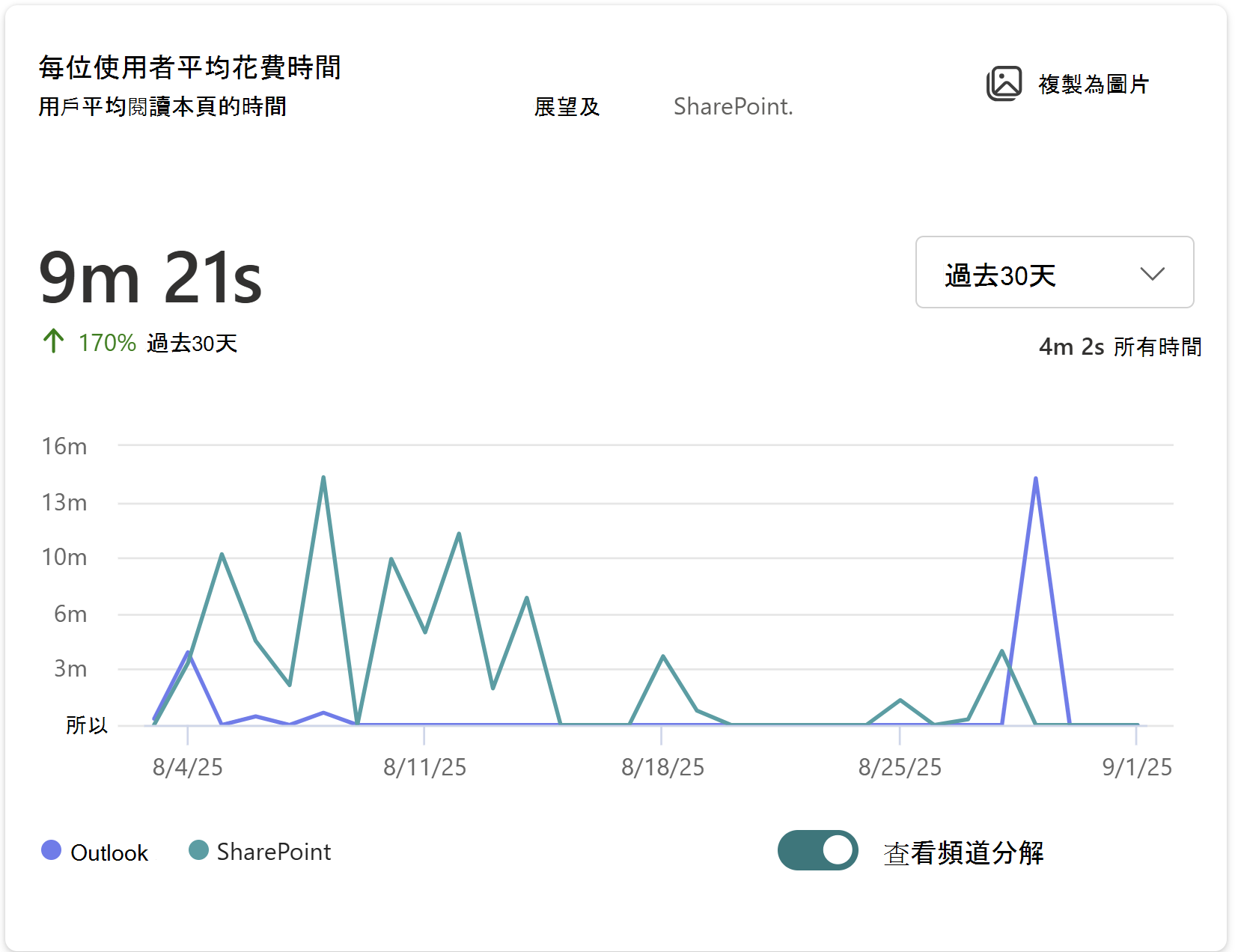
Task: Click the Outlook spike peak near 8/29
Action: (x=1035, y=478)
